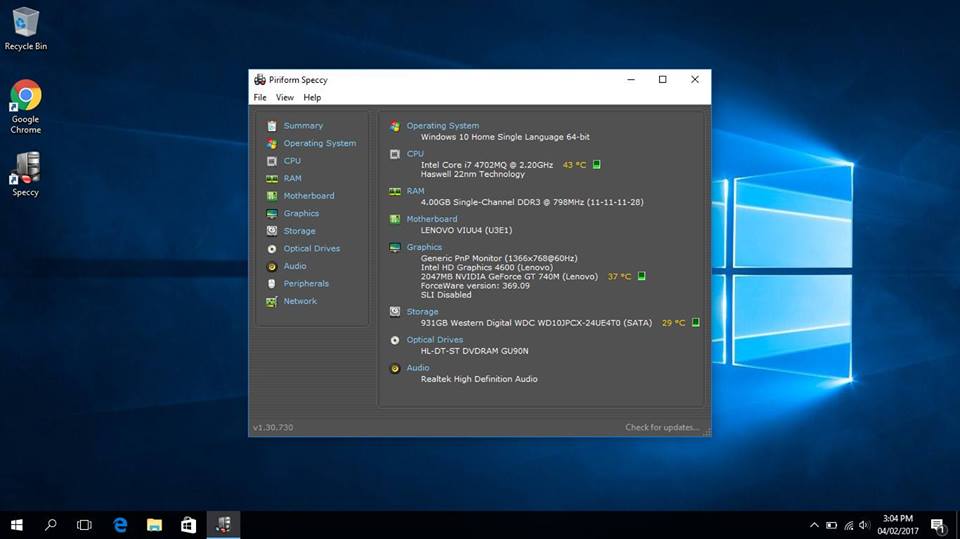Click the Operating System heading in summary
The image size is (960, 539).
(443, 126)
